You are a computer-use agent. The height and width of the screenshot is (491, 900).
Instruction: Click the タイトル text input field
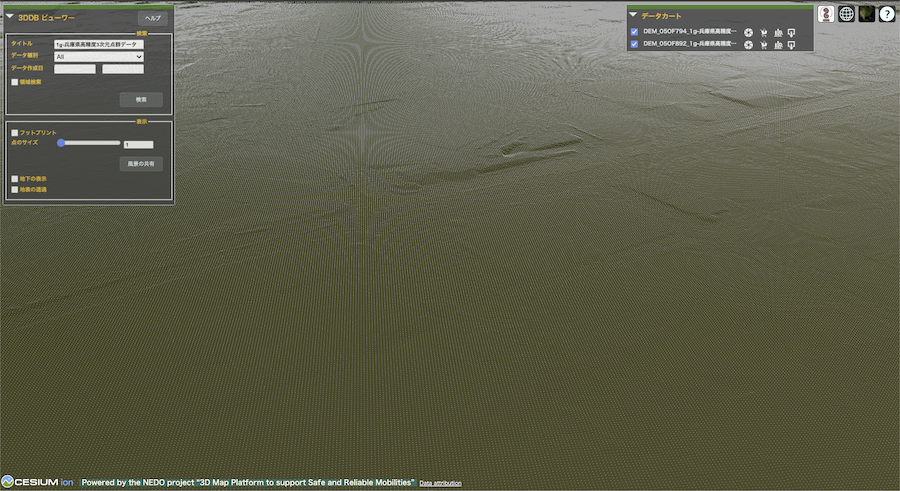[x=99, y=45]
